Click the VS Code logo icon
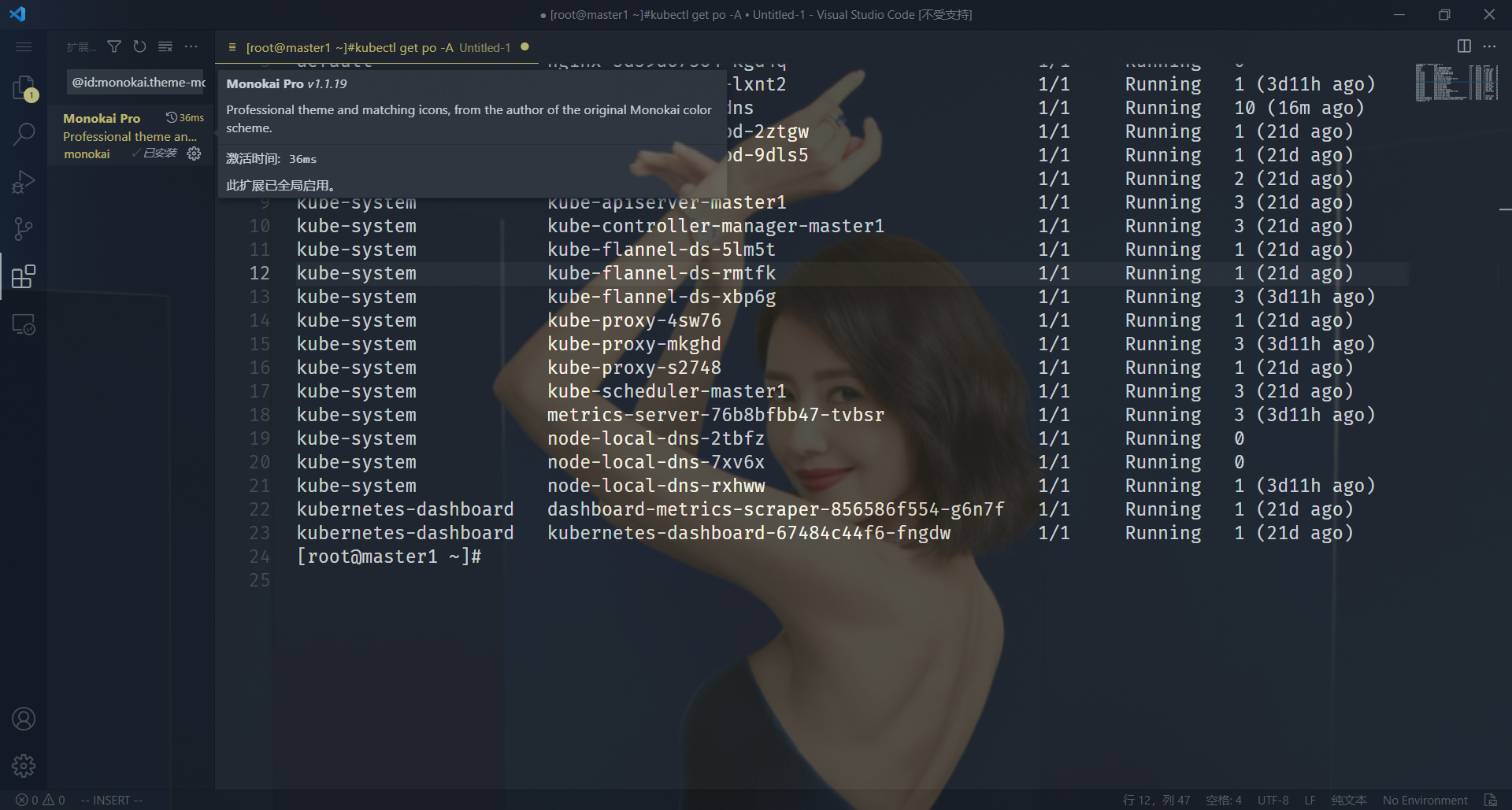This screenshot has height=810, width=1512. tap(17, 14)
